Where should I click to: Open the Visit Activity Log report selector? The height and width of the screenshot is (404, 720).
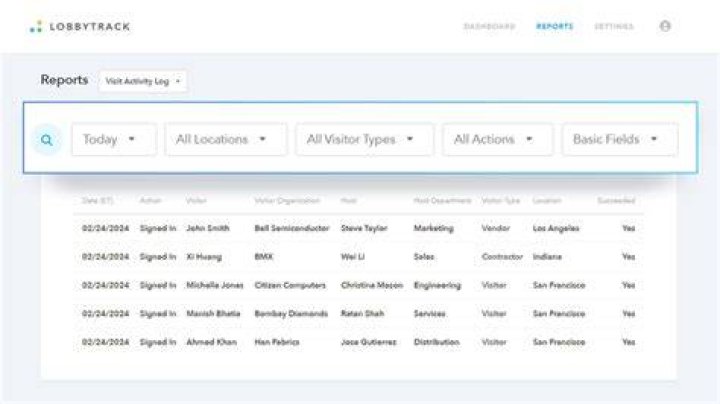(143, 81)
